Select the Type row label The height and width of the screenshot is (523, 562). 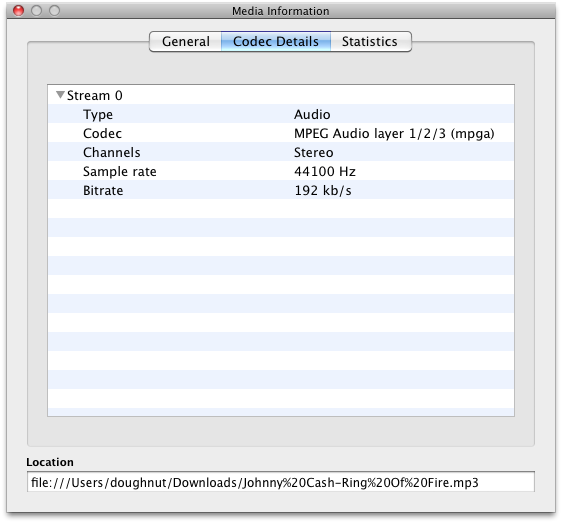pyautogui.click(x=98, y=114)
